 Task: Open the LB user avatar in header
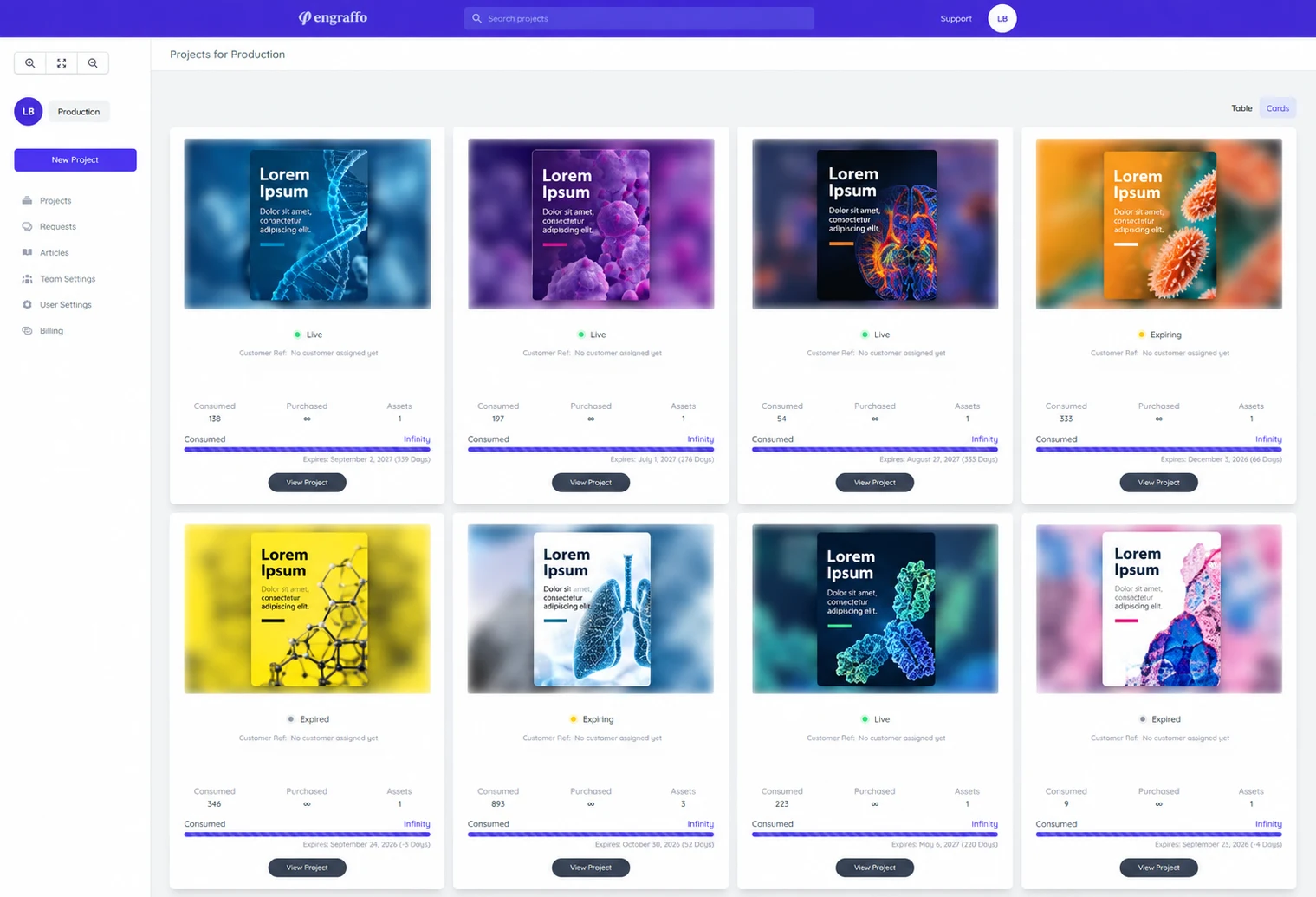(x=1002, y=18)
